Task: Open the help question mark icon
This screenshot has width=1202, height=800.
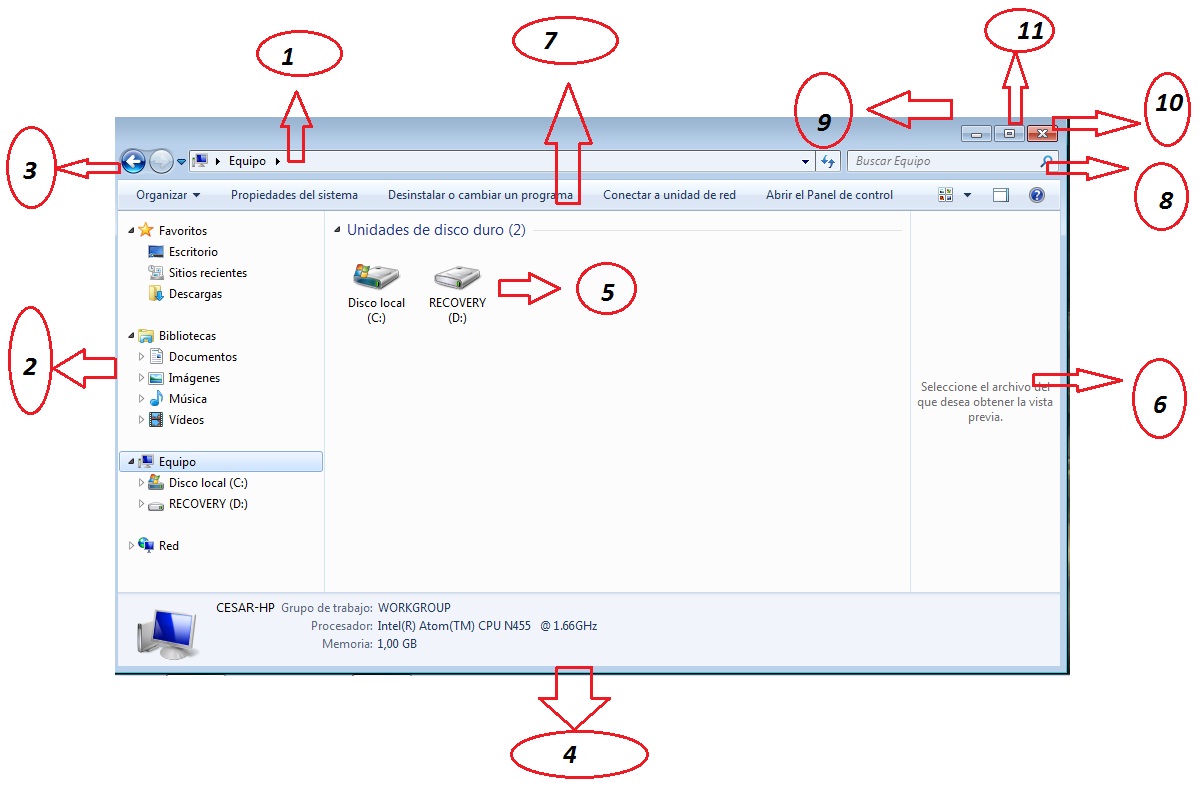Action: click(x=1036, y=195)
